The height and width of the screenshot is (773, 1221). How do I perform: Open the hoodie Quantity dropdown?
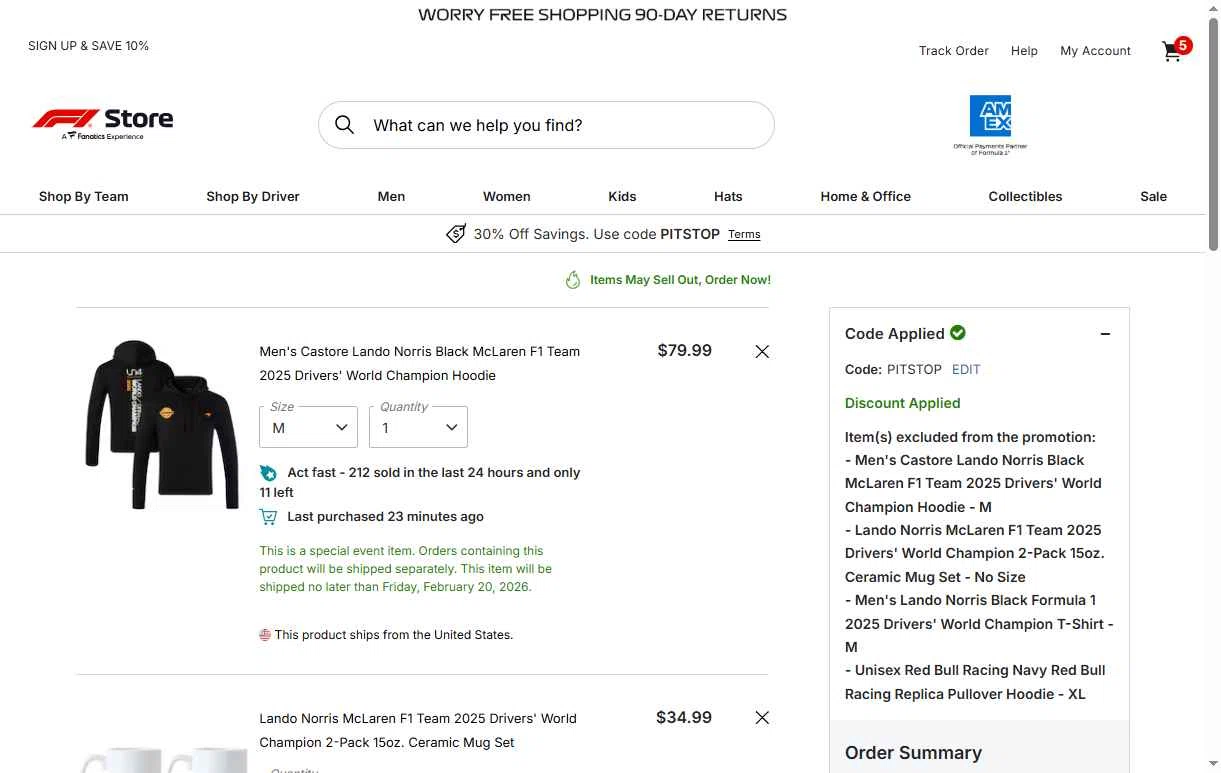[418, 427]
